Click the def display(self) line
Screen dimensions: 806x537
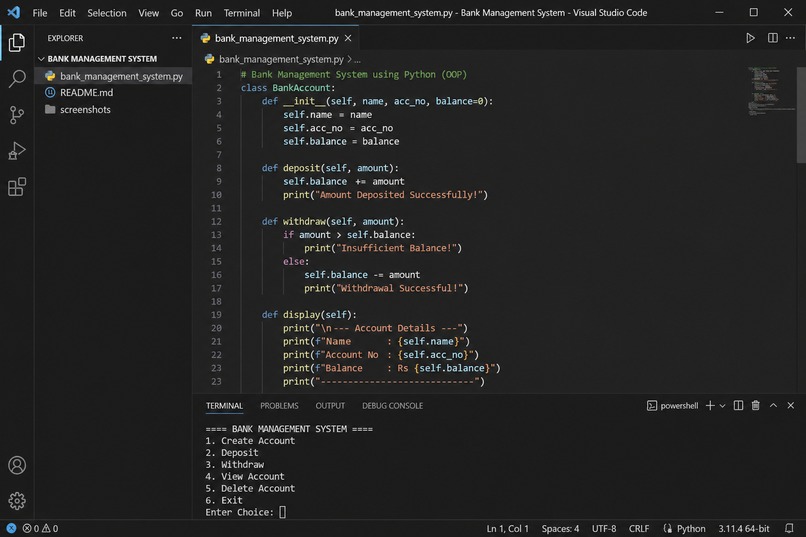click(309, 314)
